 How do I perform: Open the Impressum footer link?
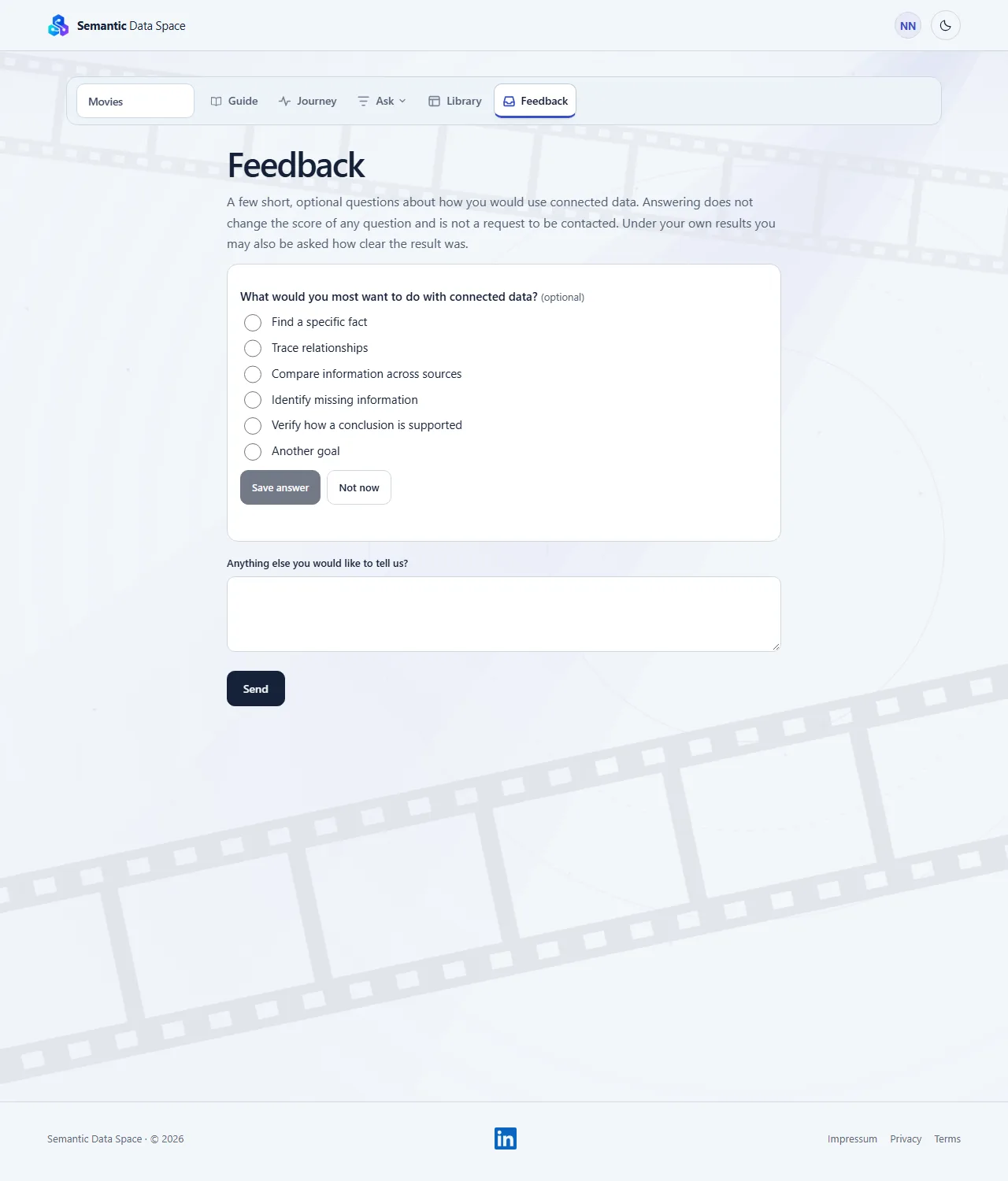(x=852, y=1138)
